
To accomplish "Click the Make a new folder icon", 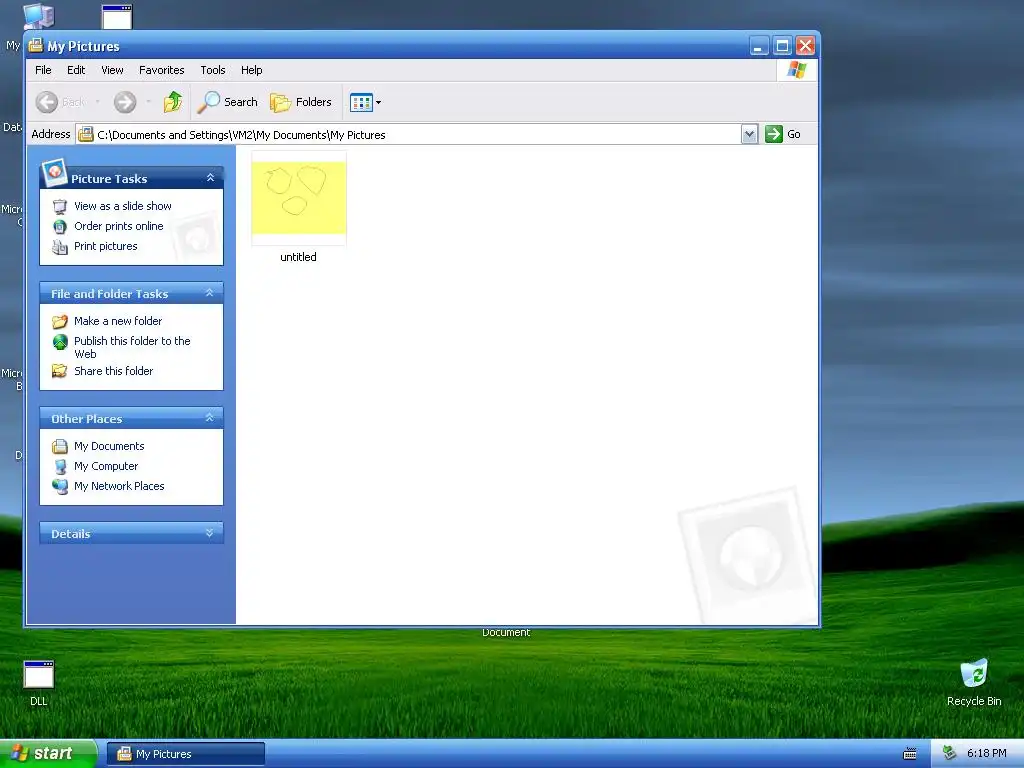I will 60,321.
